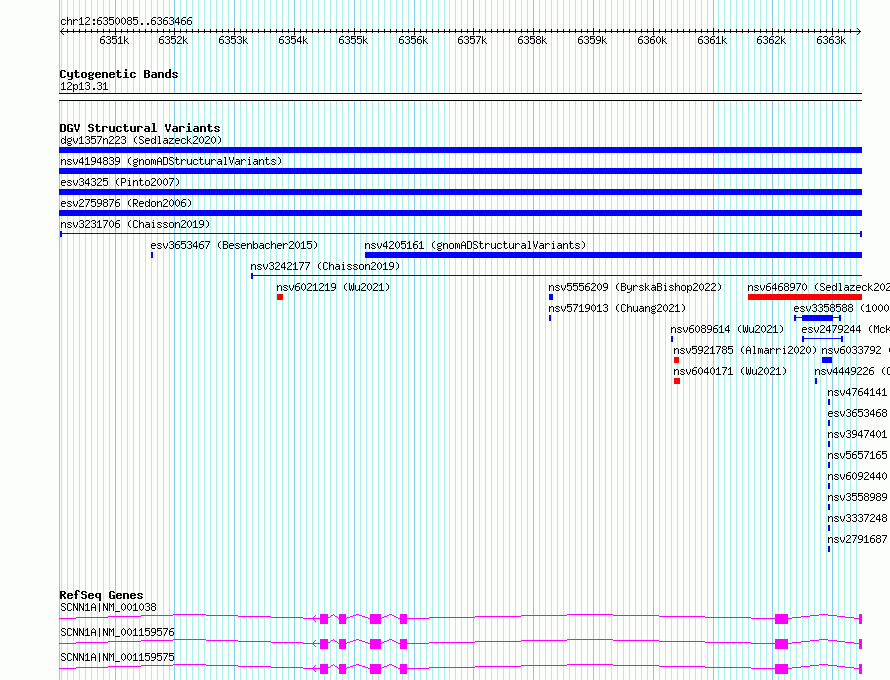This screenshot has width=890, height=680.
Task: Click the nsv6092440 variant label
Action: point(857,476)
